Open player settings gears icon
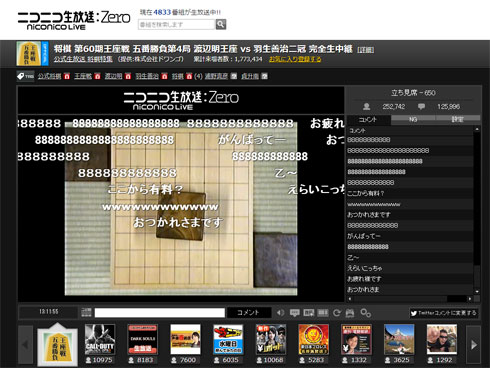Image resolution: width=490 pixels, height=368 pixels. point(365,313)
